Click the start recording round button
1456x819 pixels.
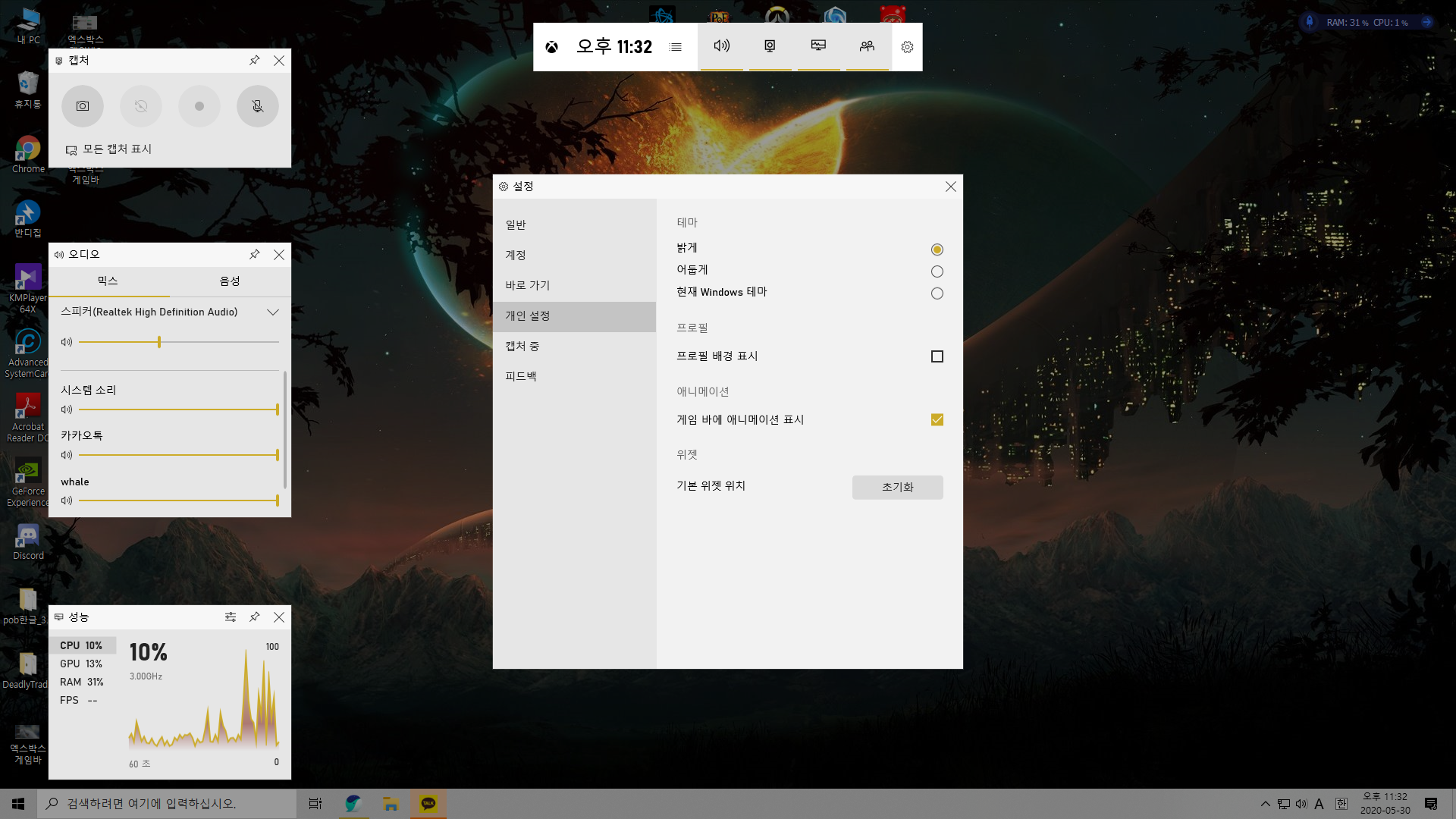point(199,106)
